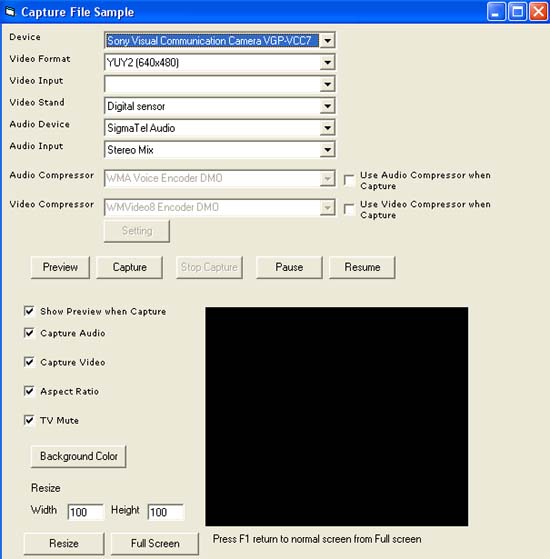
Task: Maximize the Capture File Sample window
Action: point(517,12)
